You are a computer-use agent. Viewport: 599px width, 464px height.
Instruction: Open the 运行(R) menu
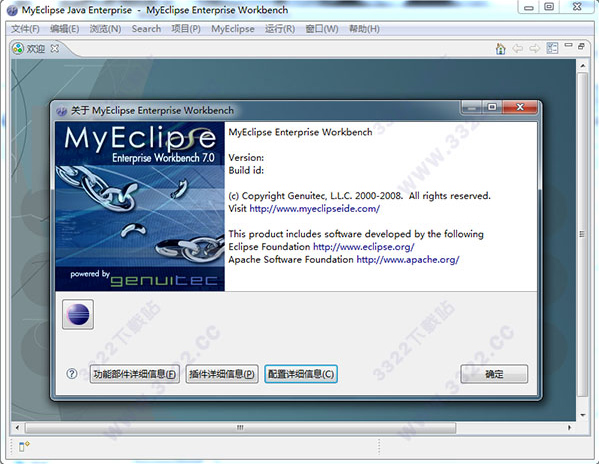280,29
